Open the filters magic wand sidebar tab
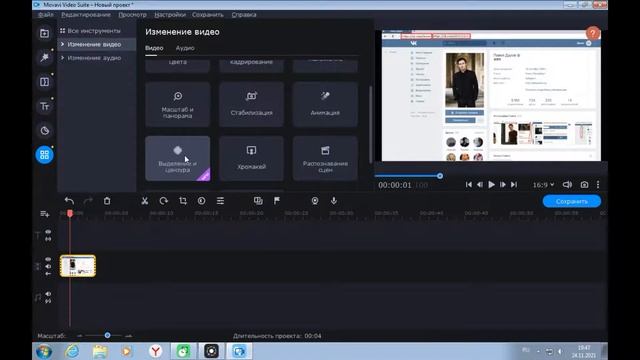Screen dimensions: 640x360 [44, 58]
